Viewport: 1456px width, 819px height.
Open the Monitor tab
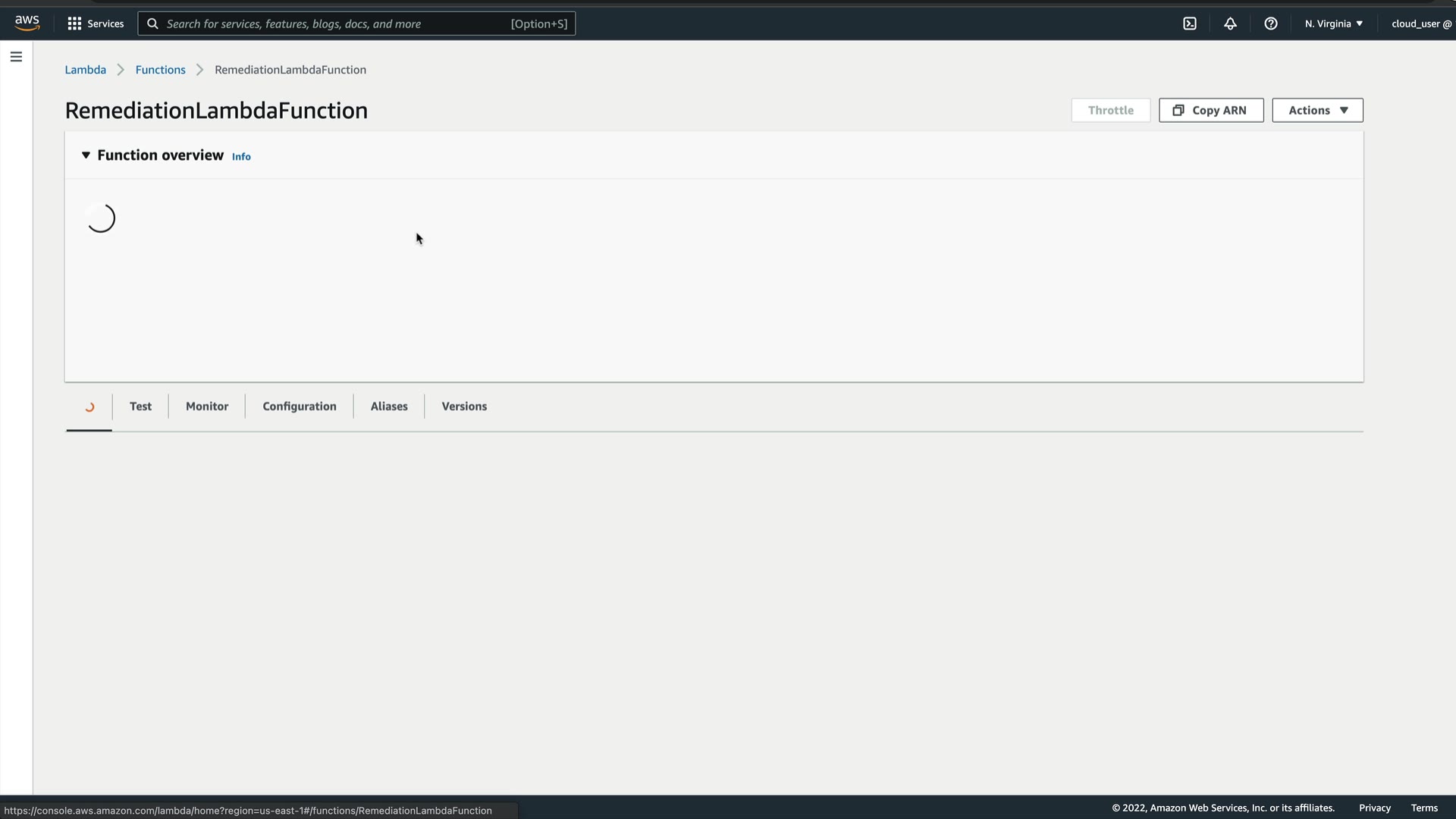point(207,406)
